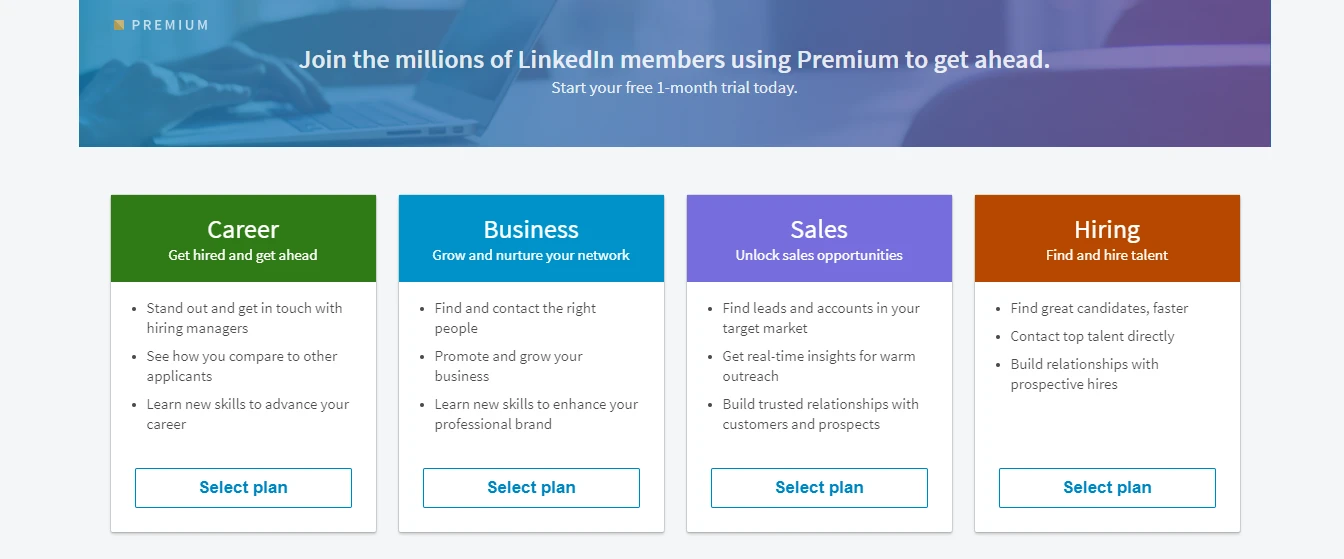Image resolution: width=1344 pixels, height=559 pixels.
Task: Click 'Stand out and get in touch' bullet
Action: coord(244,318)
